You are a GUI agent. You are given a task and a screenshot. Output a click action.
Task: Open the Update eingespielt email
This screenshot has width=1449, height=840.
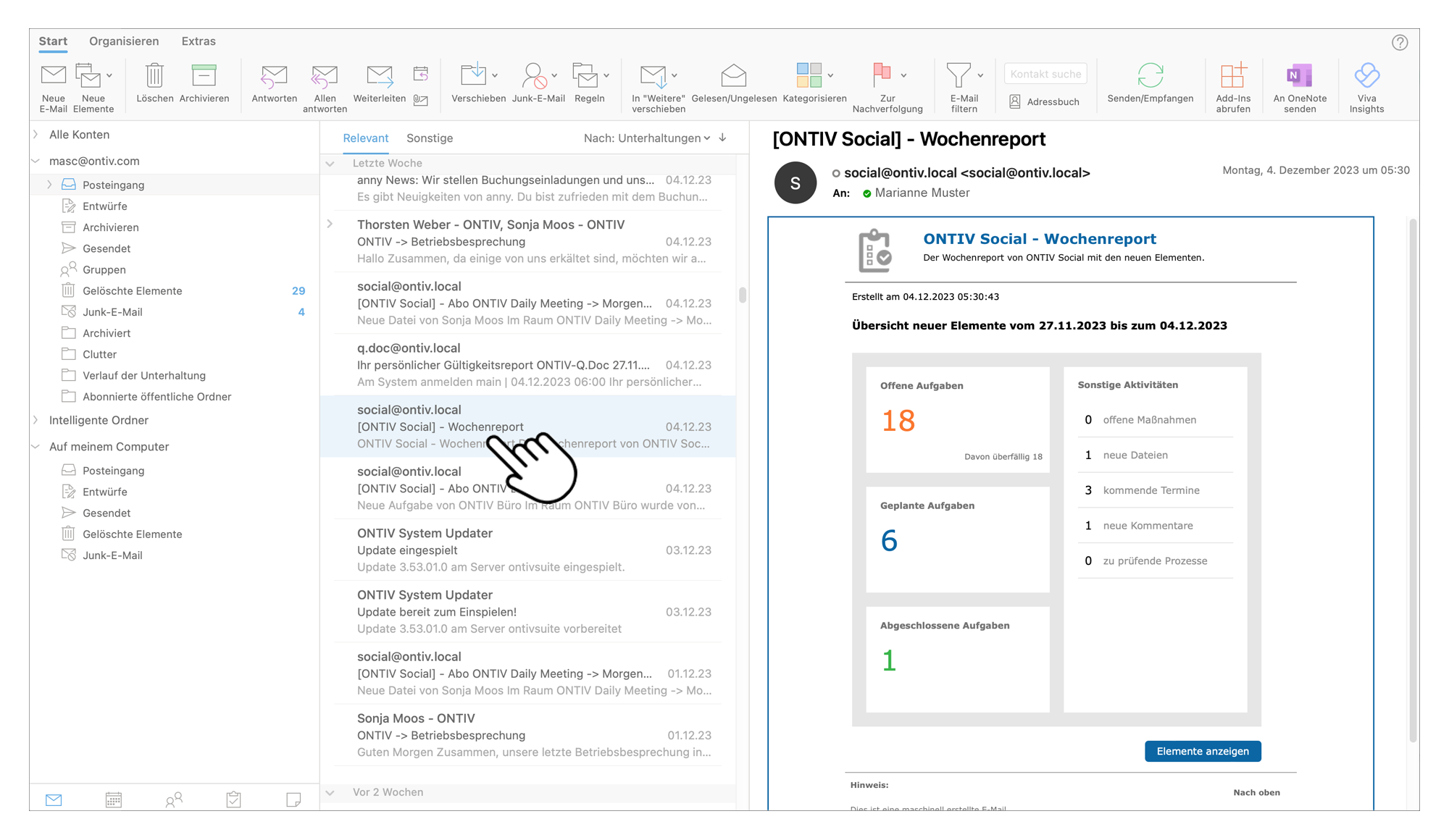pos(528,550)
